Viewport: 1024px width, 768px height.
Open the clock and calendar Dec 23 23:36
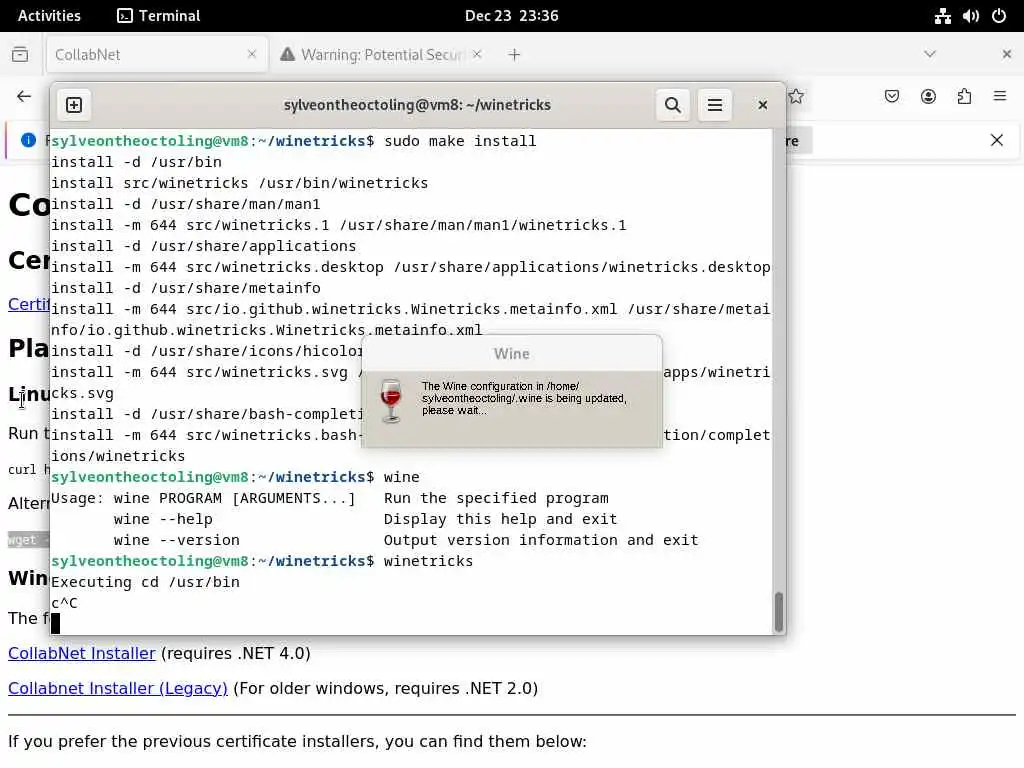511,16
